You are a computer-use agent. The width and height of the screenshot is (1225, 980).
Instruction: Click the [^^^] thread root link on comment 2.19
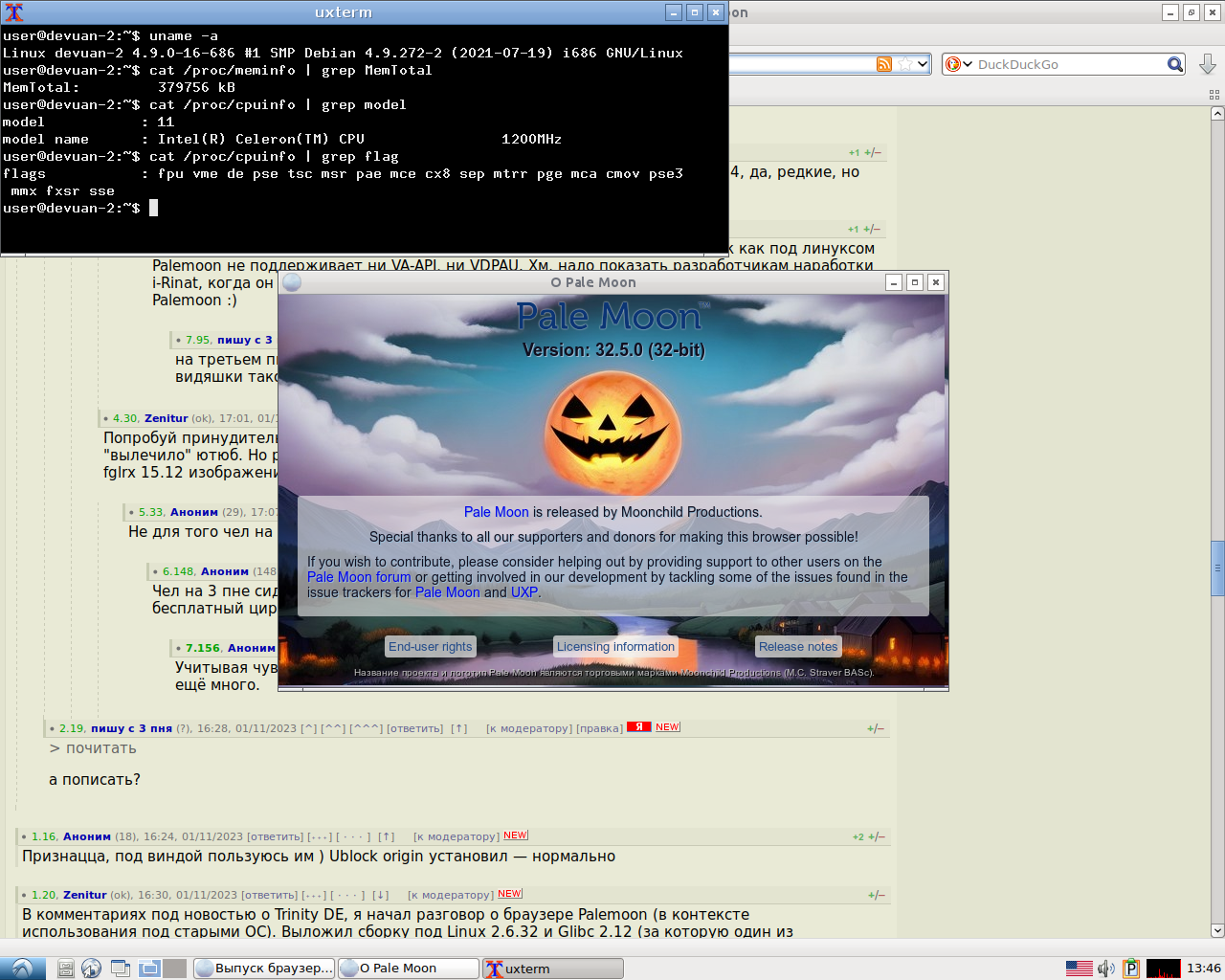coord(366,728)
